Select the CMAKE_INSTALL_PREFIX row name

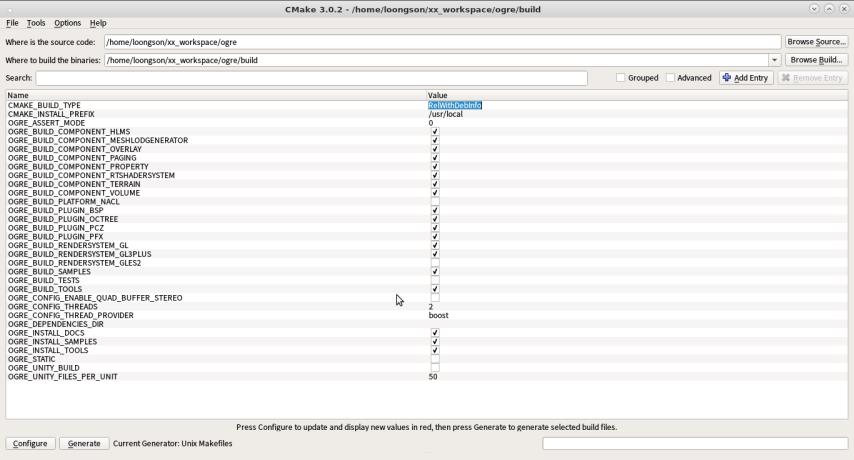(x=51, y=114)
